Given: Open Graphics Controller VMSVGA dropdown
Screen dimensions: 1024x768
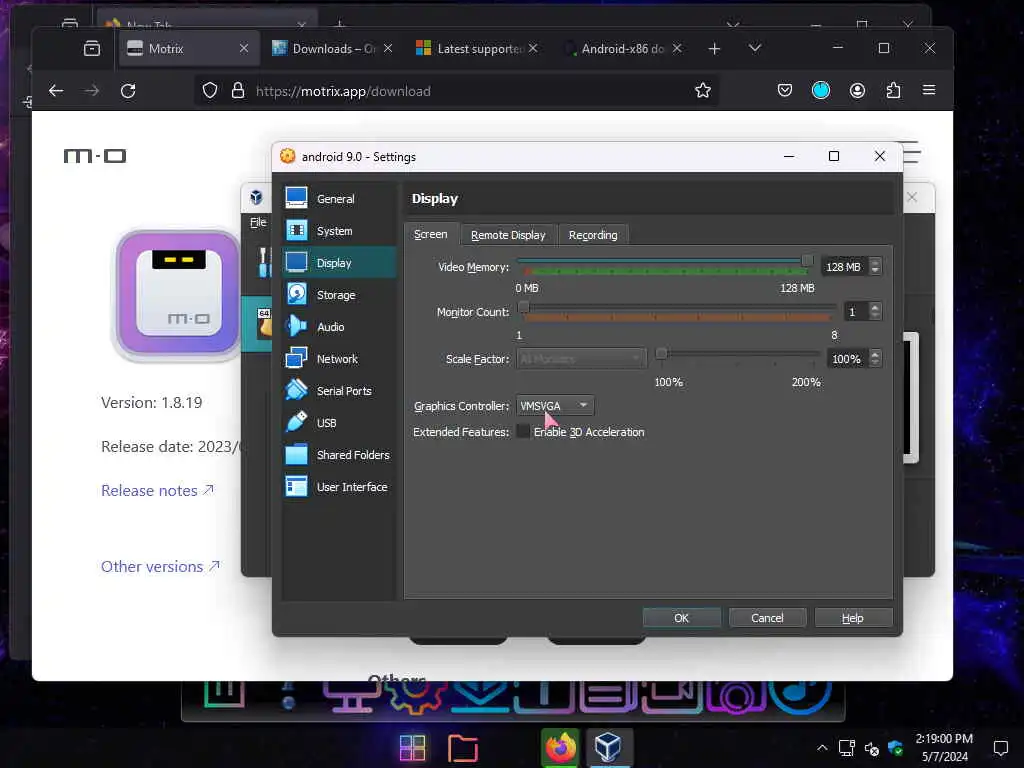Looking at the screenshot, I should point(555,406).
